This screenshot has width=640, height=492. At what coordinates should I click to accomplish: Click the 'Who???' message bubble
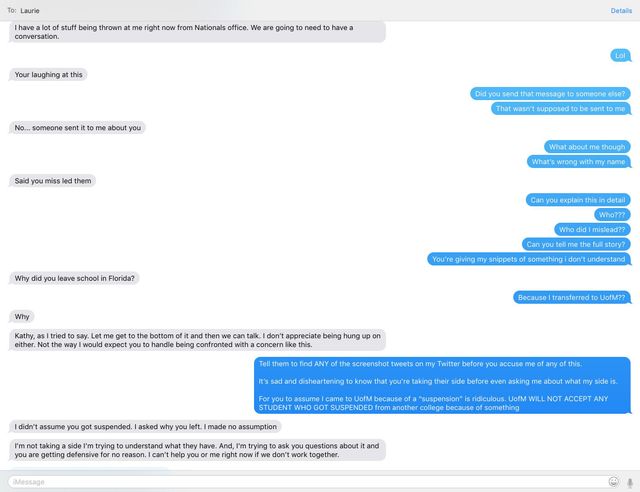click(x=612, y=215)
